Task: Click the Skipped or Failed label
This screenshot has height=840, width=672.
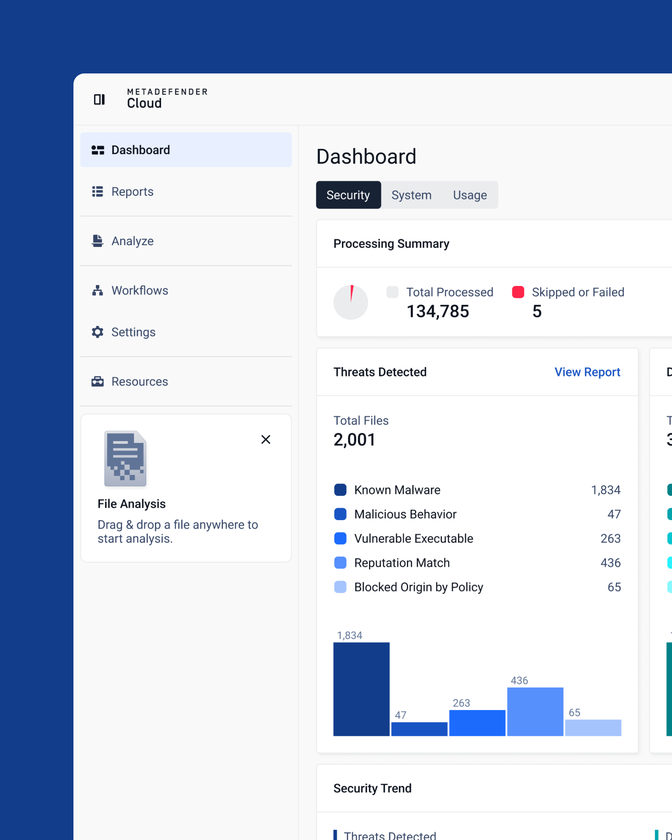Action: point(578,292)
